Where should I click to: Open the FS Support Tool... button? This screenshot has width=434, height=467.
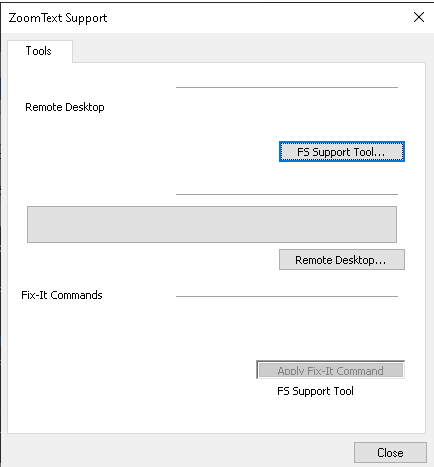[x=342, y=152]
